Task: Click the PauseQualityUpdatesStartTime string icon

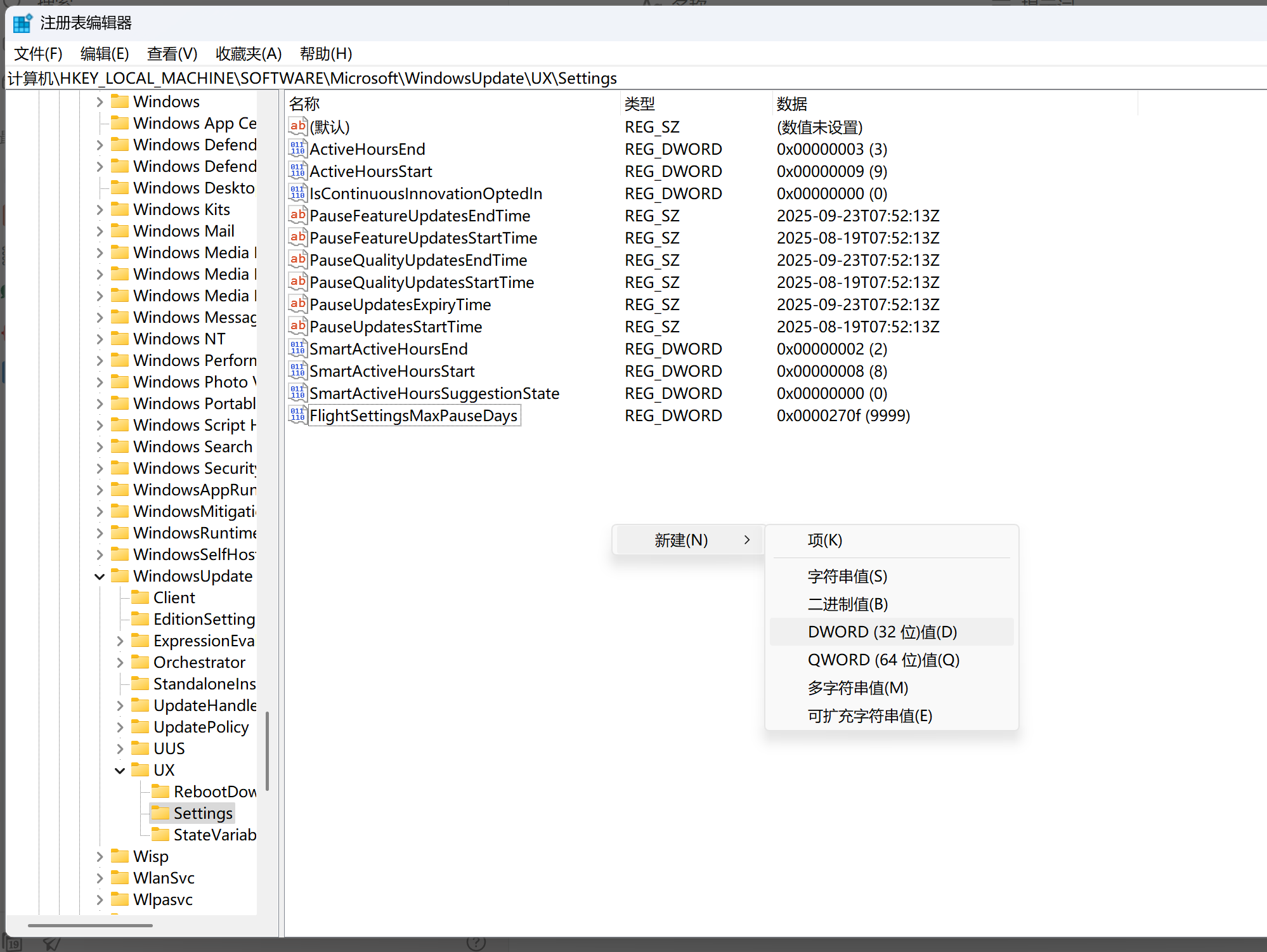Action: click(x=297, y=282)
